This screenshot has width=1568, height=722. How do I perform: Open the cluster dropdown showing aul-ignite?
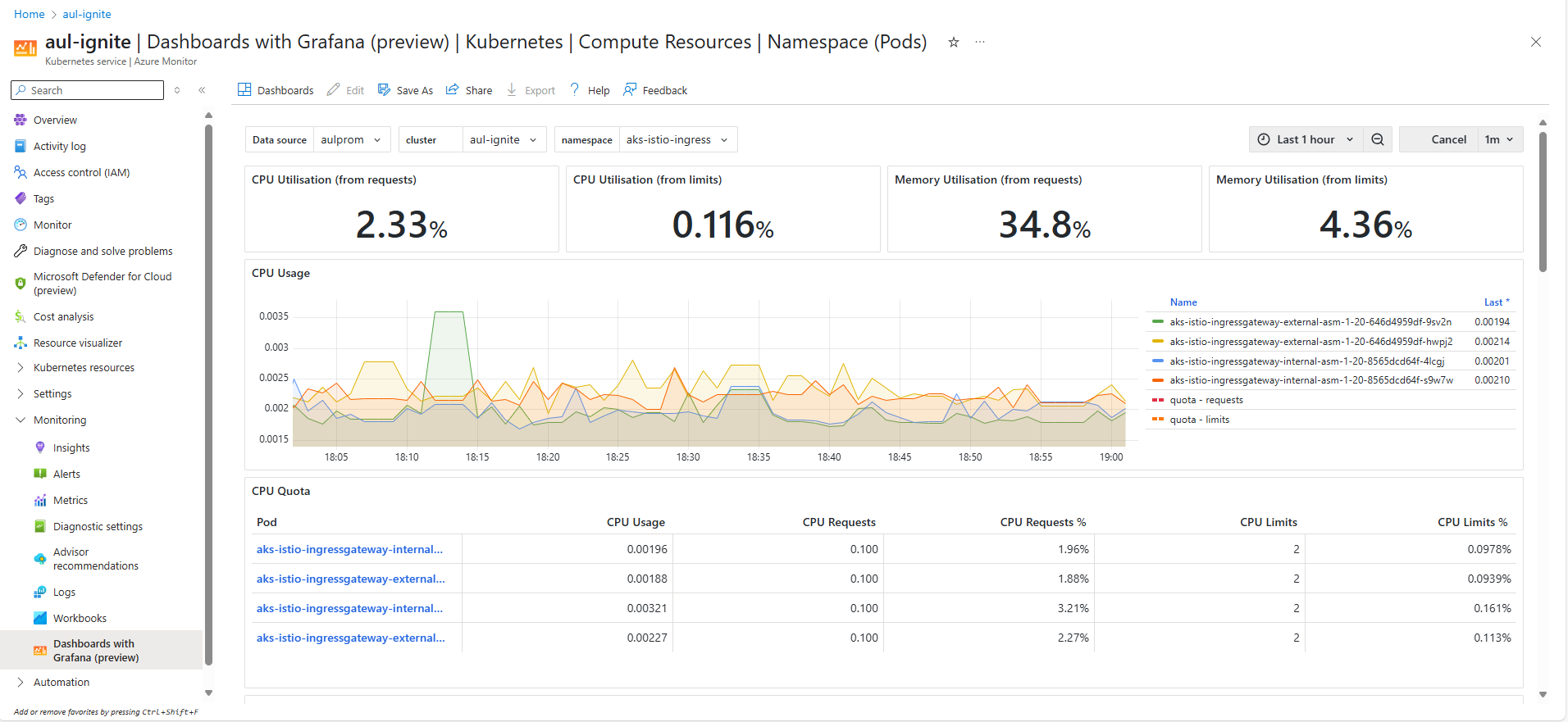pyautogui.click(x=503, y=140)
